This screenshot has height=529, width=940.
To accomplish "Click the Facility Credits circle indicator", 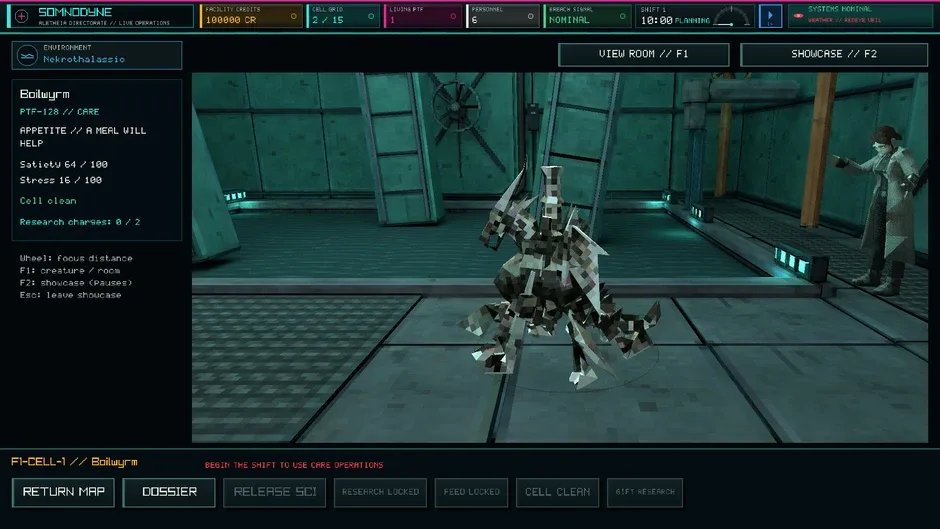I will coord(294,16).
